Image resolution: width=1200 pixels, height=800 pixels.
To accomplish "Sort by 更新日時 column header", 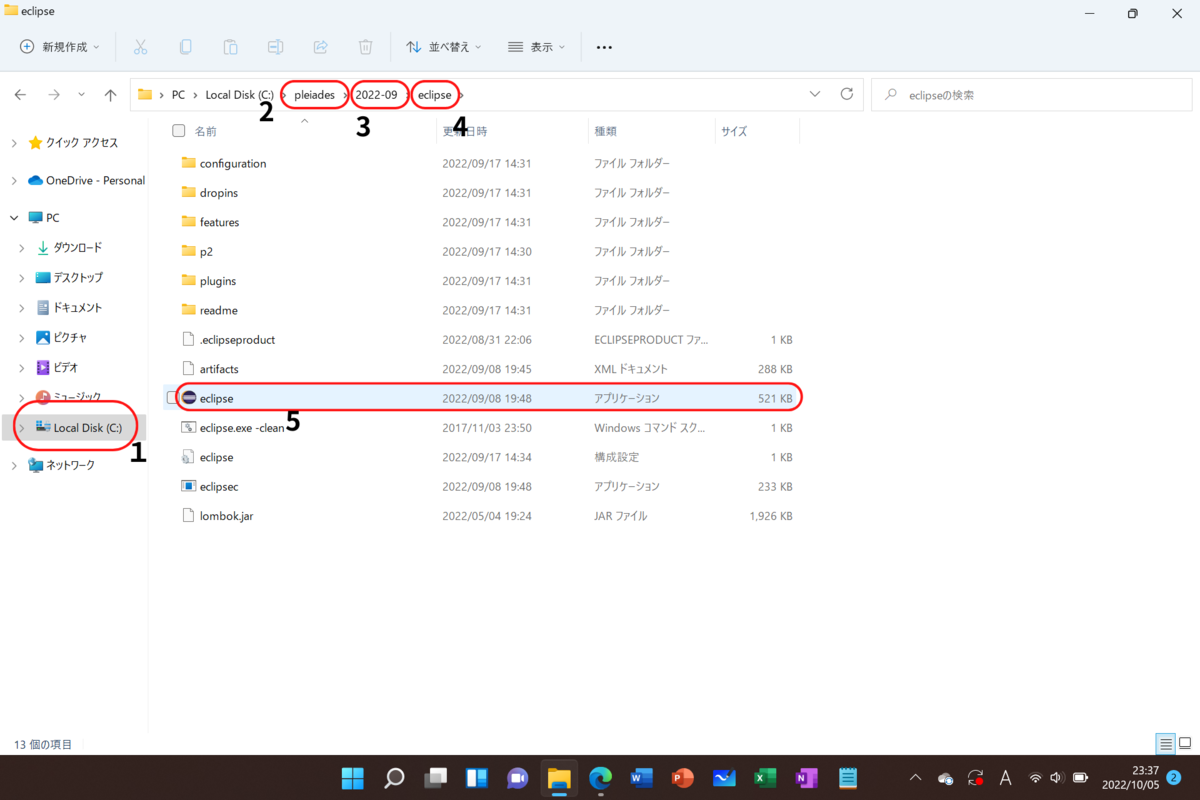I will [x=466, y=131].
